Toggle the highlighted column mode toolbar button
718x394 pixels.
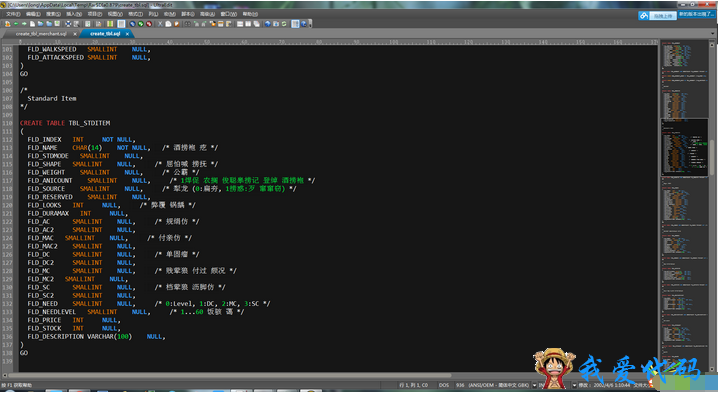coord(121,24)
